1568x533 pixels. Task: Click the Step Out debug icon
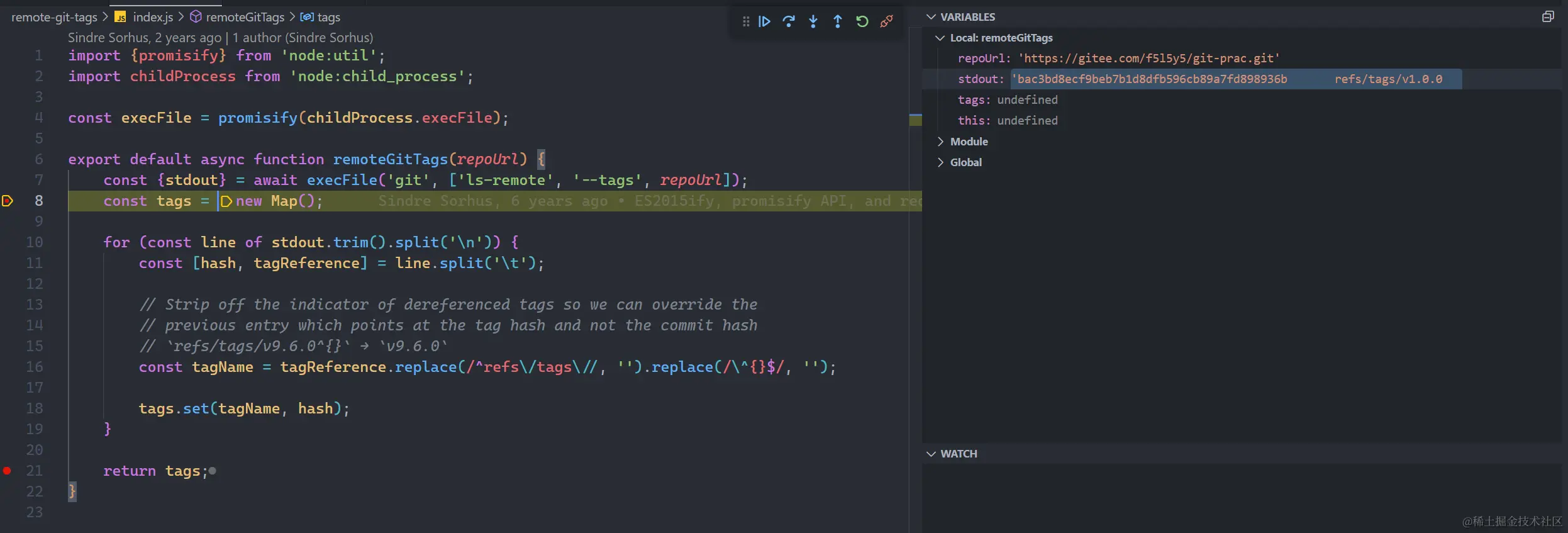[x=838, y=22]
